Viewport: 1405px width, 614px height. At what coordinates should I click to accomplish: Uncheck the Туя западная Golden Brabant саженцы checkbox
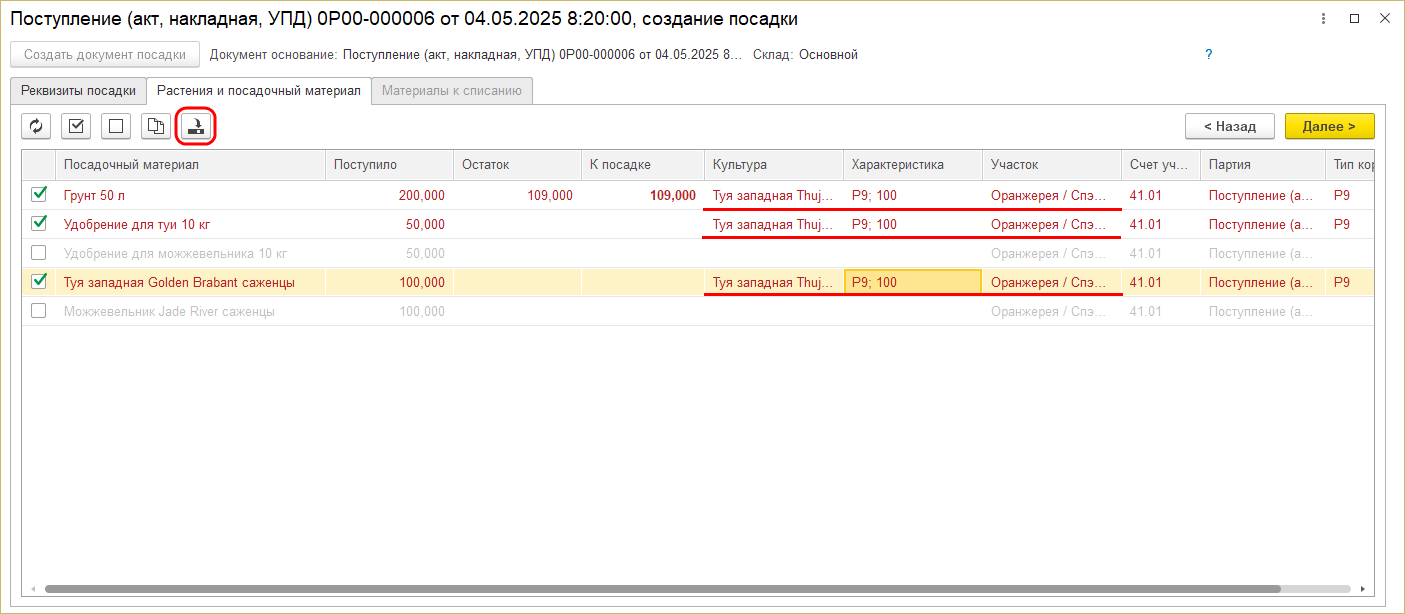point(39,281)
